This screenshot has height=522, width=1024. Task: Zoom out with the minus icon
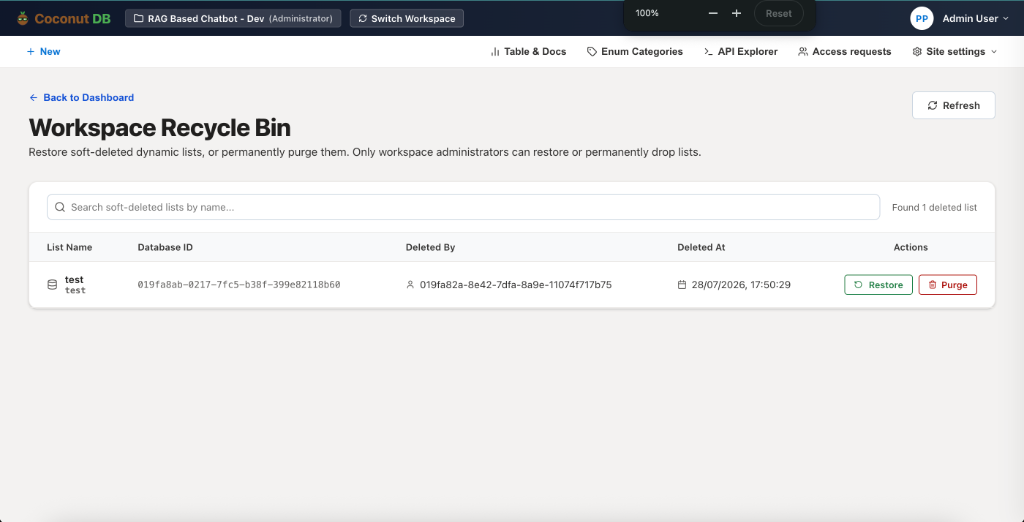click(x=713, y=13)
